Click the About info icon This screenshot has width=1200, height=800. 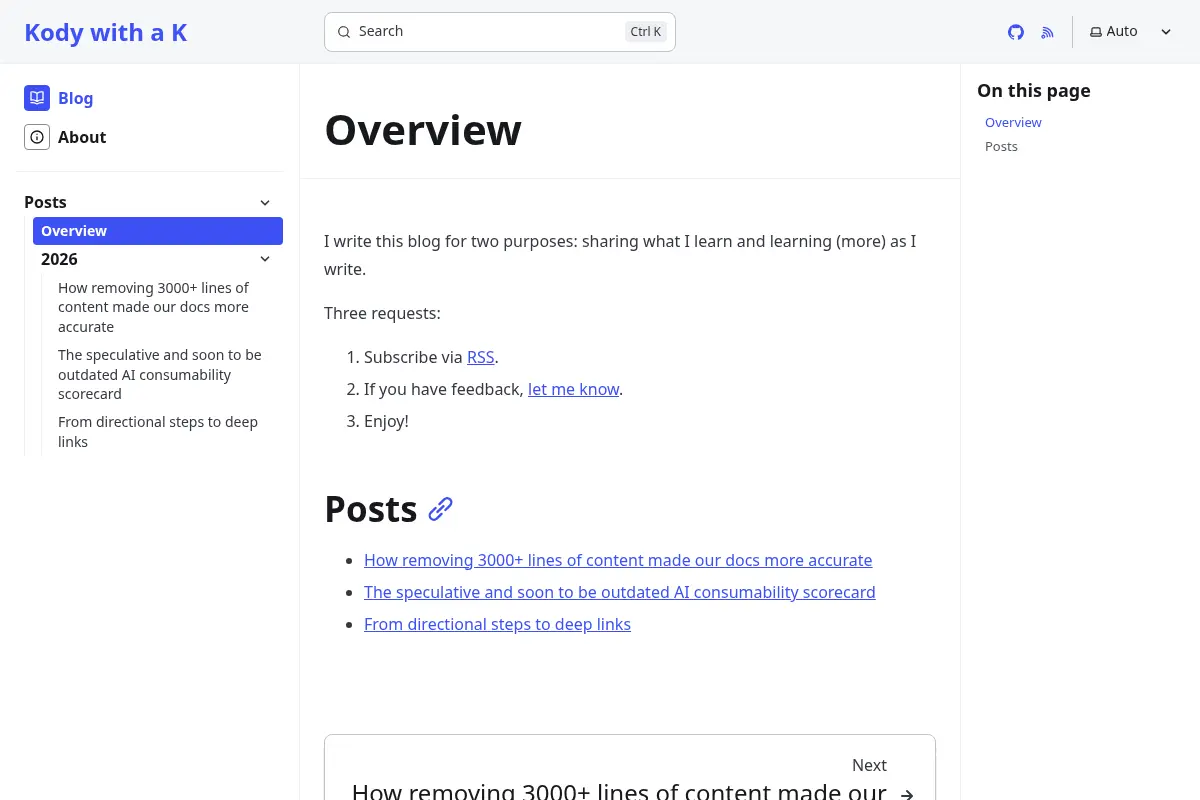(37, 137)
